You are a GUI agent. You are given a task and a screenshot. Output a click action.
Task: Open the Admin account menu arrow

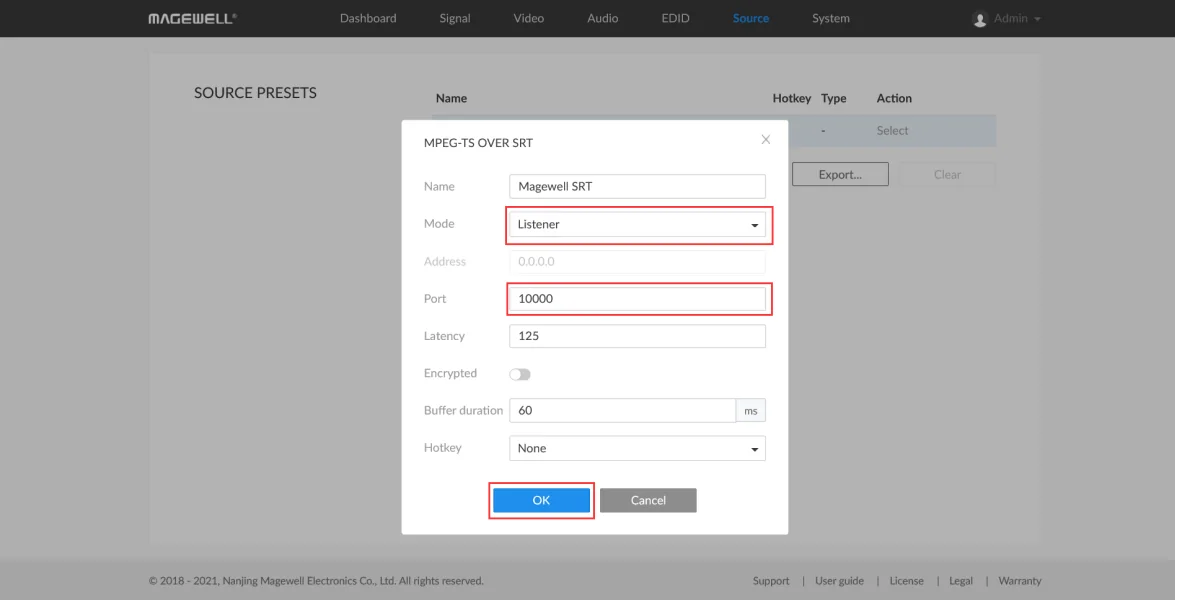(x=1037, y=20)
